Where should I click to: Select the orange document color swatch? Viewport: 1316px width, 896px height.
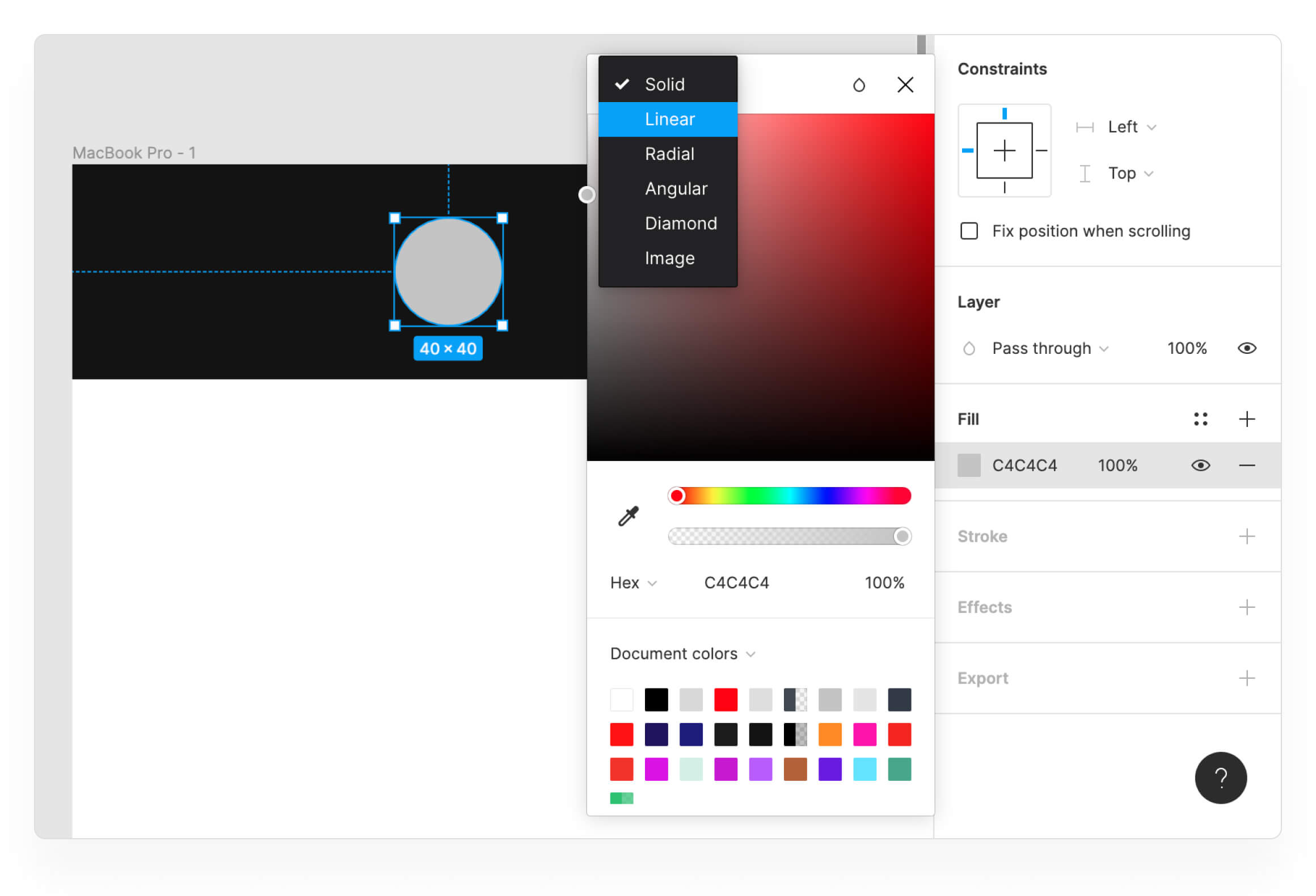point(829,734)
